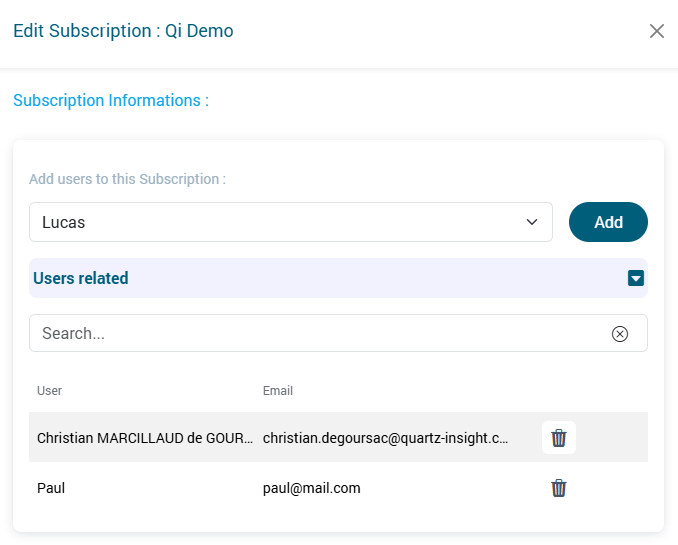Screen dimensions: 678x545
Task: Clear the search field with the circled X
Action: [620, 334]
